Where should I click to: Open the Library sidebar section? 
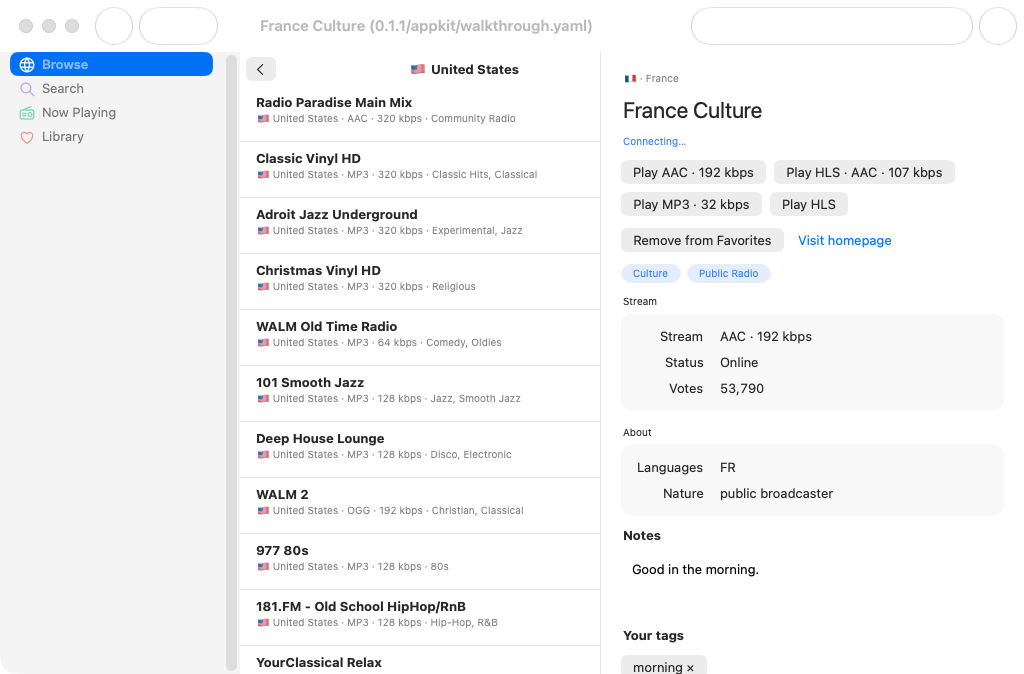pyautogui.click(x=111, y=136)
